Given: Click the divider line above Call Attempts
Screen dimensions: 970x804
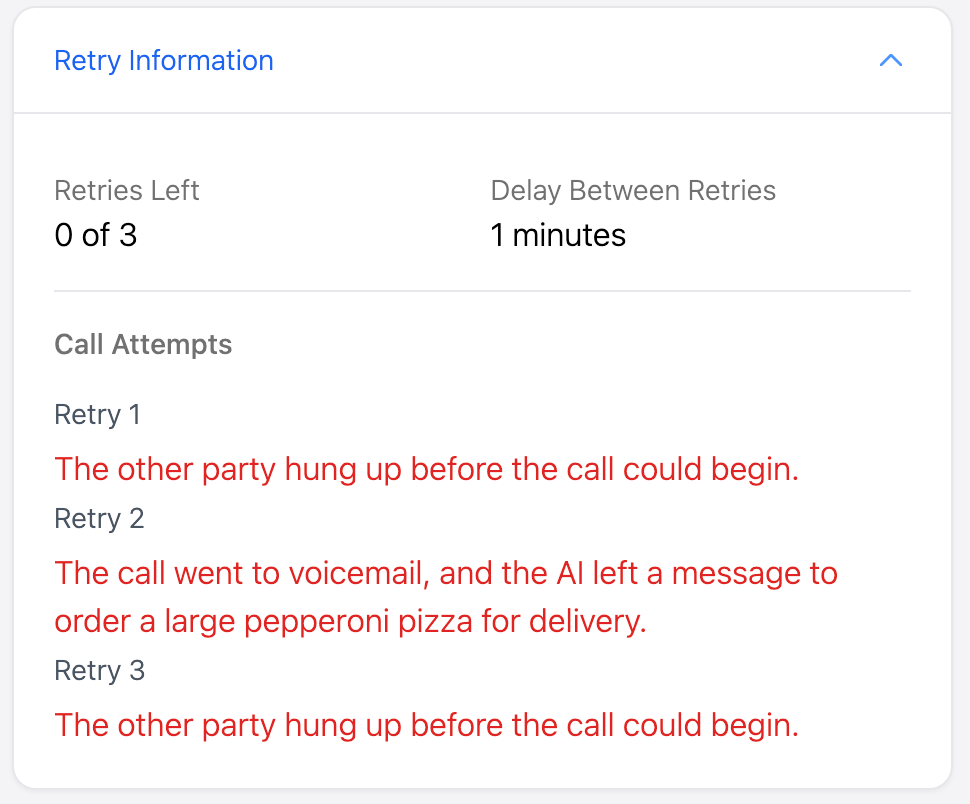Looking at the screenshot, I should coord(483,291).
